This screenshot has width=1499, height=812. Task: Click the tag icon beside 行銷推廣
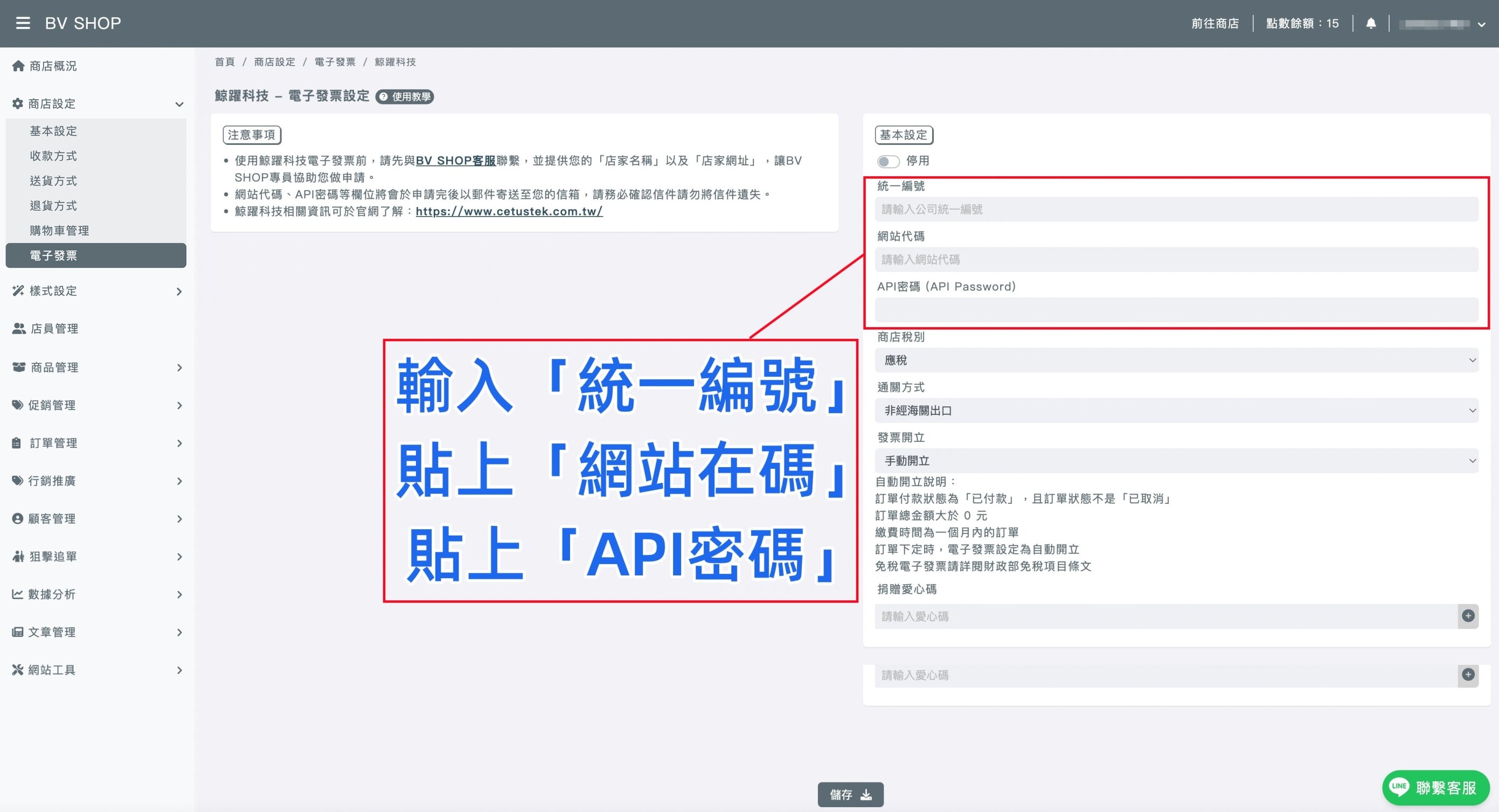pyautogui.click(x=17, y=480)
